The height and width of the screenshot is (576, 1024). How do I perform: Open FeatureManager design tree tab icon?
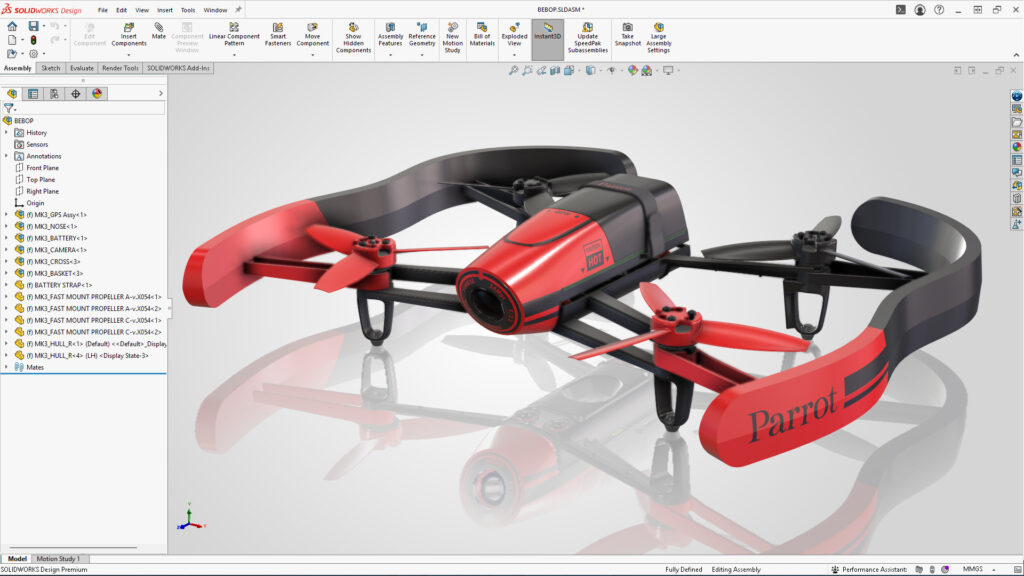point(12,94)
